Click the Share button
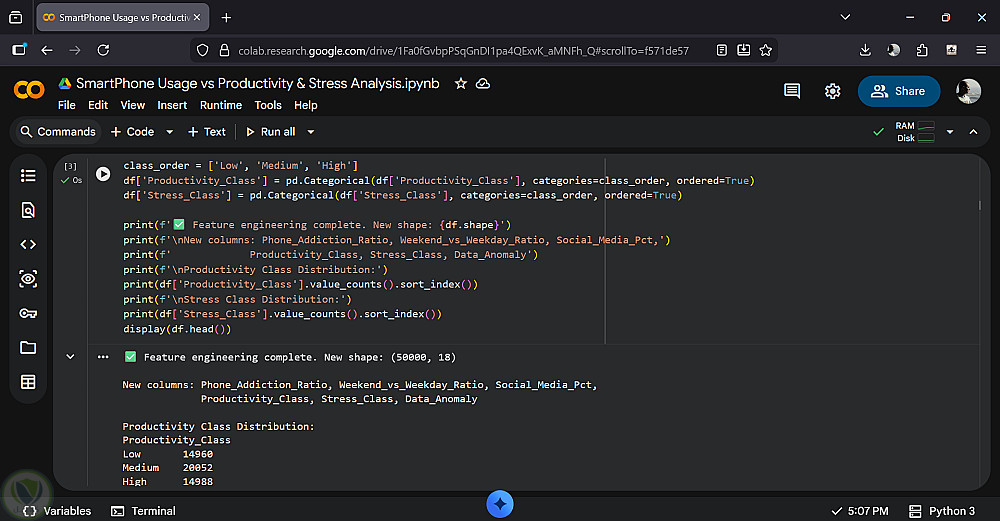Image resolution: width=1000 pixels, height=521 pixels. pos(898,91)
